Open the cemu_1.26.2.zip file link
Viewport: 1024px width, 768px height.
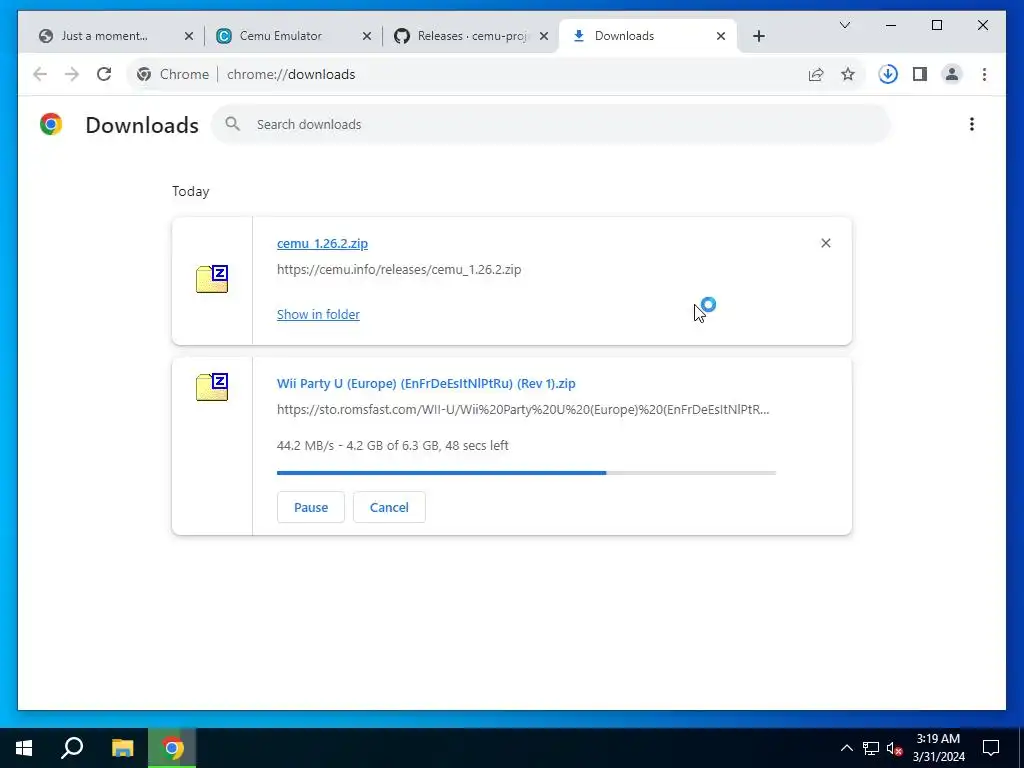pyautogui.click(x=322, y=243)
